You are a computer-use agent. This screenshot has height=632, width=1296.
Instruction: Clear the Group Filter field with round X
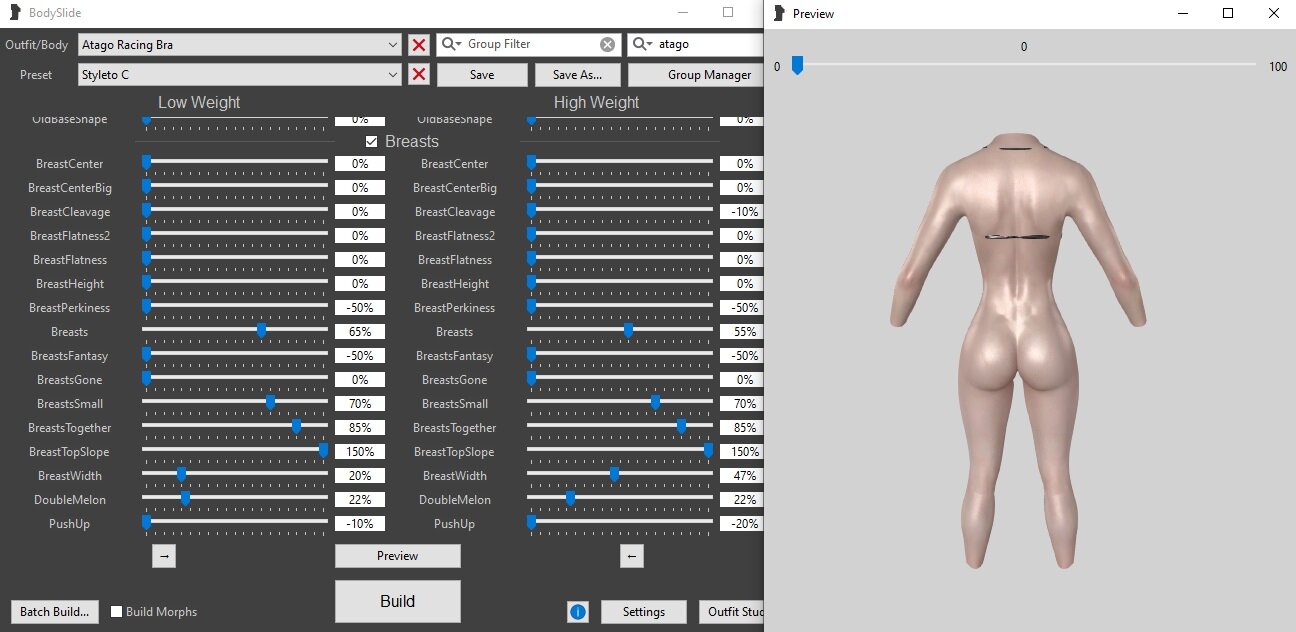coord(607,45)
